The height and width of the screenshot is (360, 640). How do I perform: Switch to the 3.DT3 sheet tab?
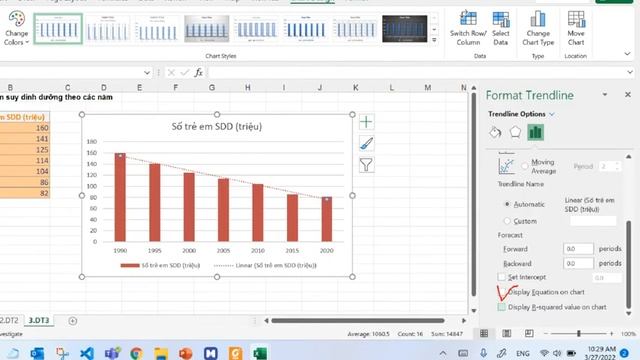click(x=39, y=321)
